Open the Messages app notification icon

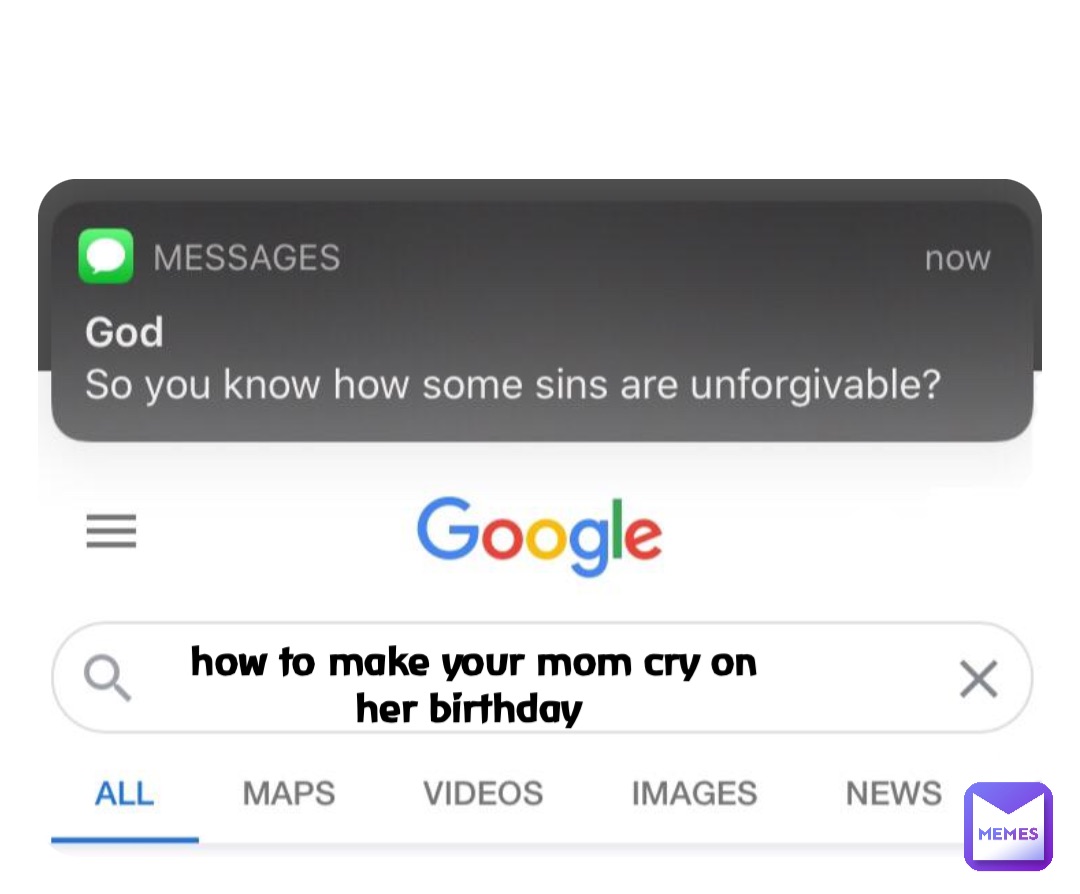105,256
